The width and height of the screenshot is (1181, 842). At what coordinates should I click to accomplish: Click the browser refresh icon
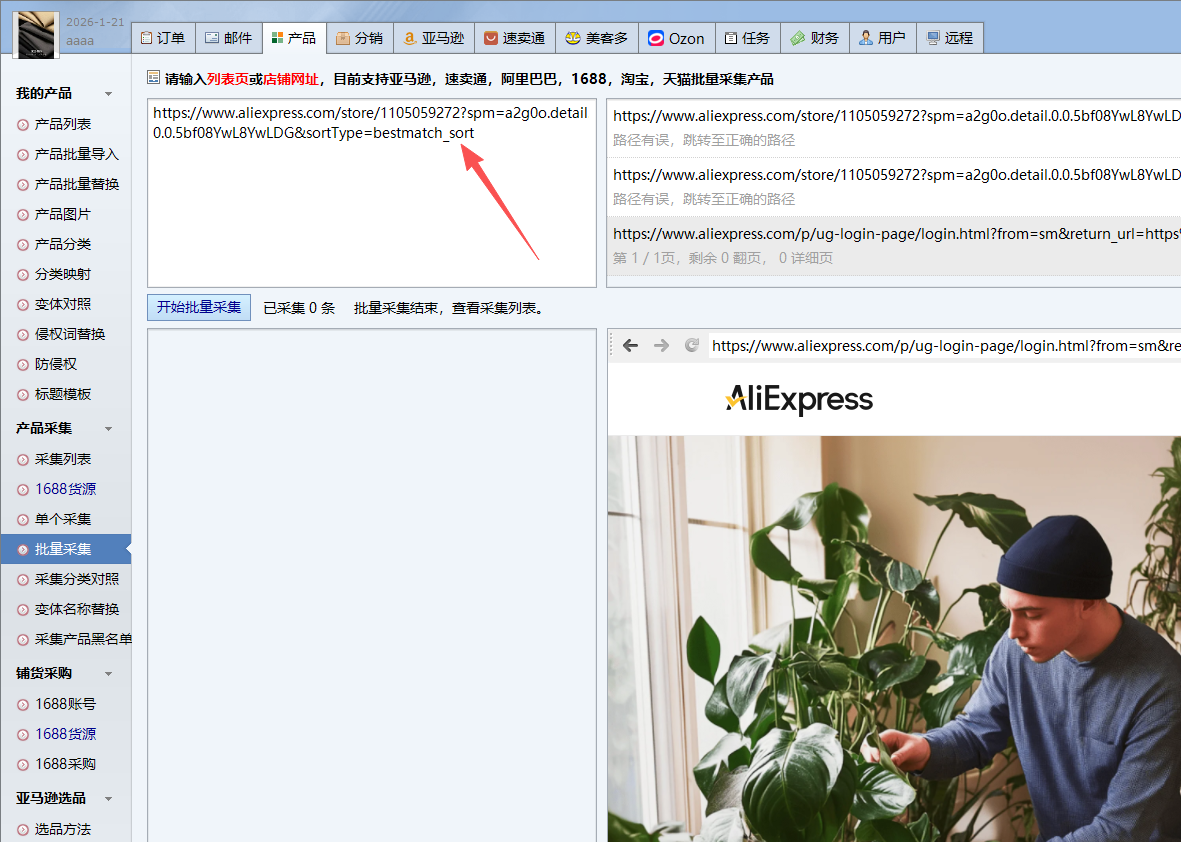691,346
